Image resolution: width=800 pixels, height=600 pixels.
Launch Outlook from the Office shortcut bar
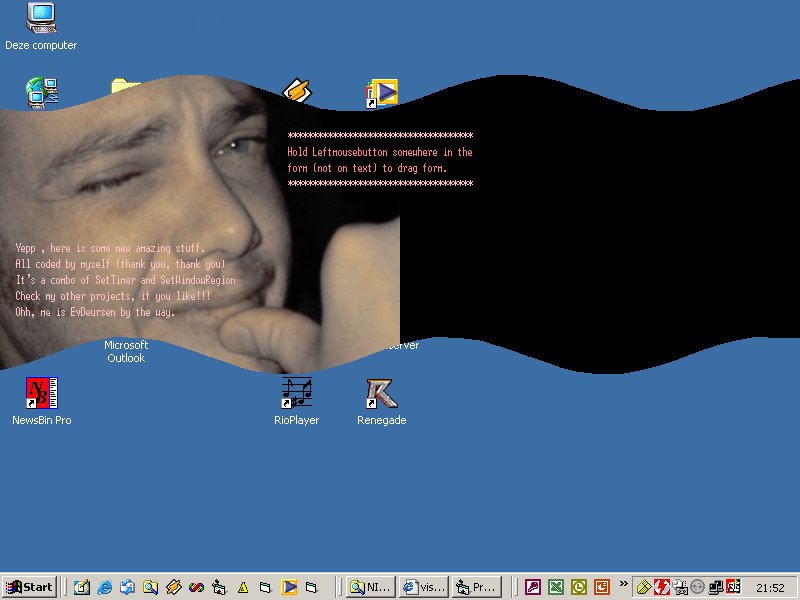point(579,587)
